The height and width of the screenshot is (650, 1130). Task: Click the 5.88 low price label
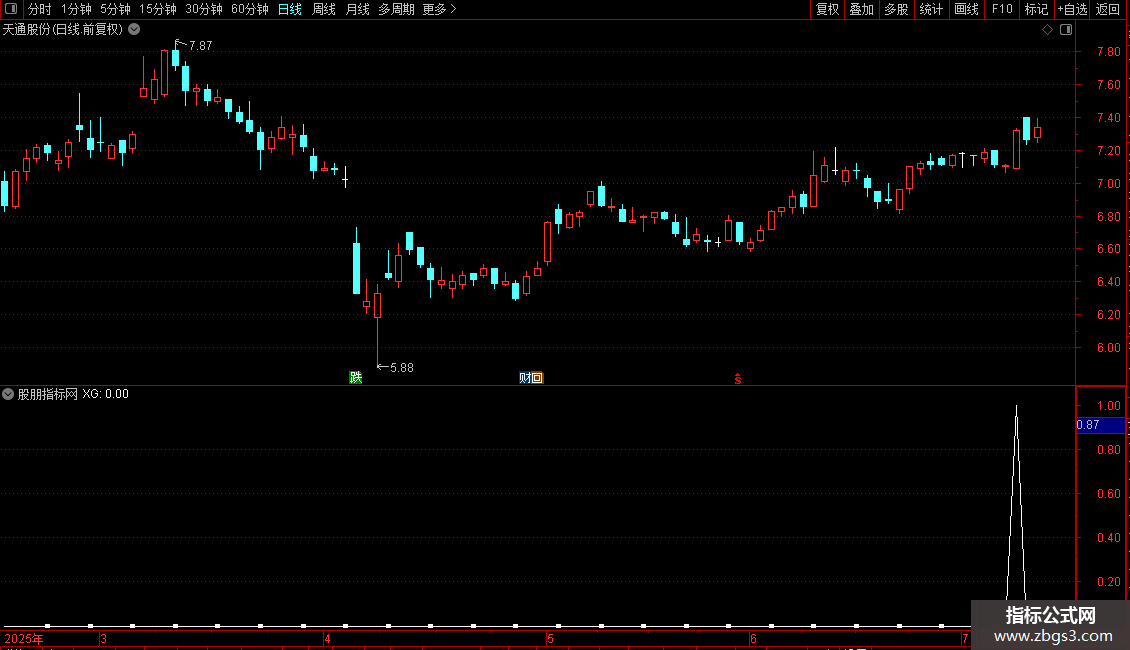tap(401, 368)
